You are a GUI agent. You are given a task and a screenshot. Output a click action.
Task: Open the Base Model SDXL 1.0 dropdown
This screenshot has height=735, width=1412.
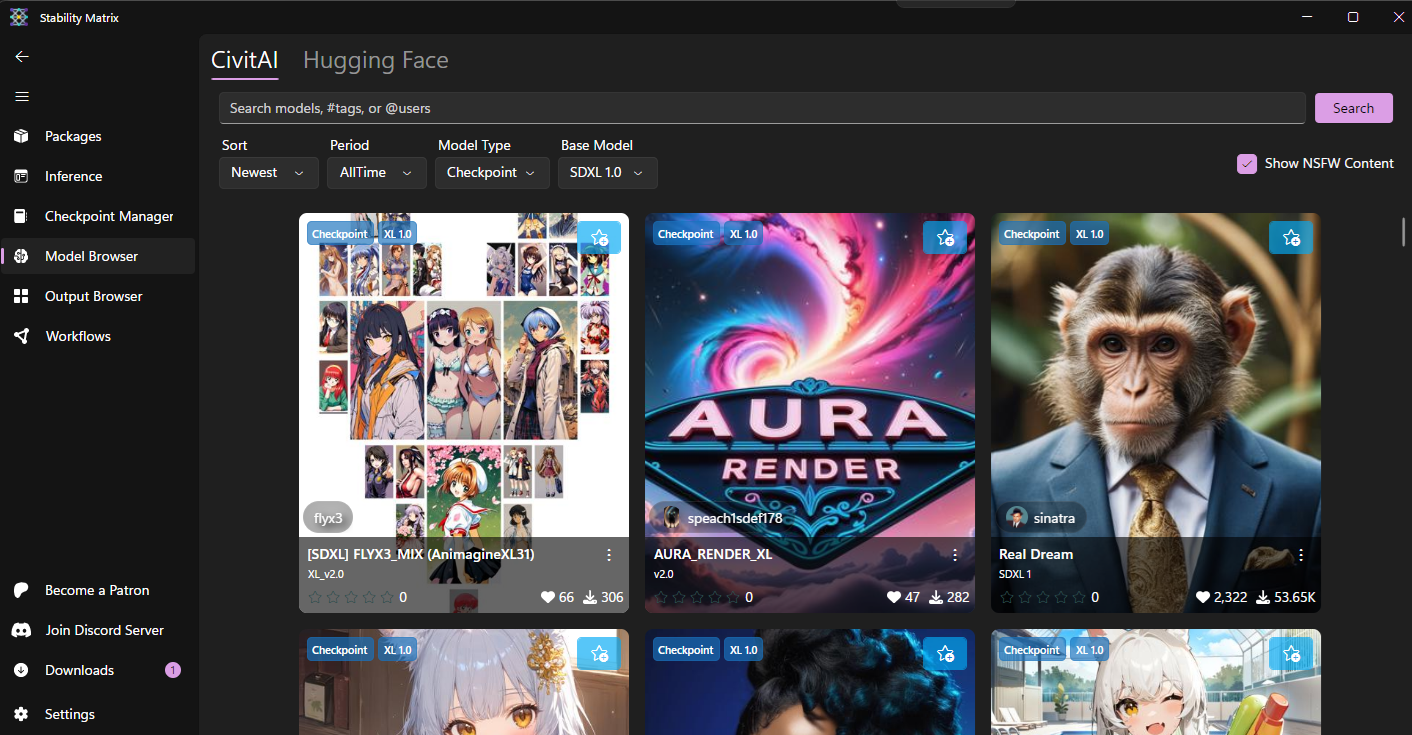607,173
